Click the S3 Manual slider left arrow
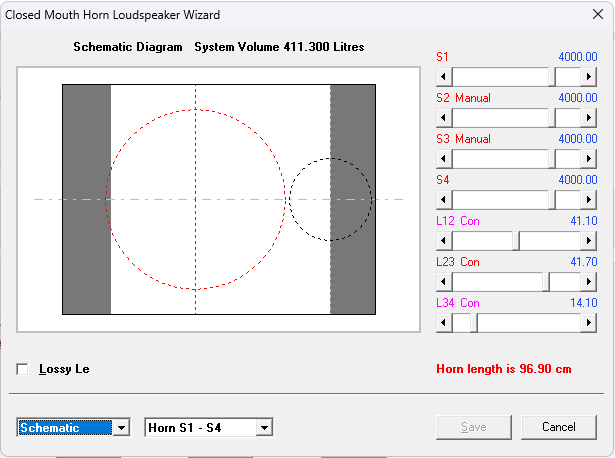The width and height of the screenshot is (615, 458). pyautogui.click(x=444, y=158)
